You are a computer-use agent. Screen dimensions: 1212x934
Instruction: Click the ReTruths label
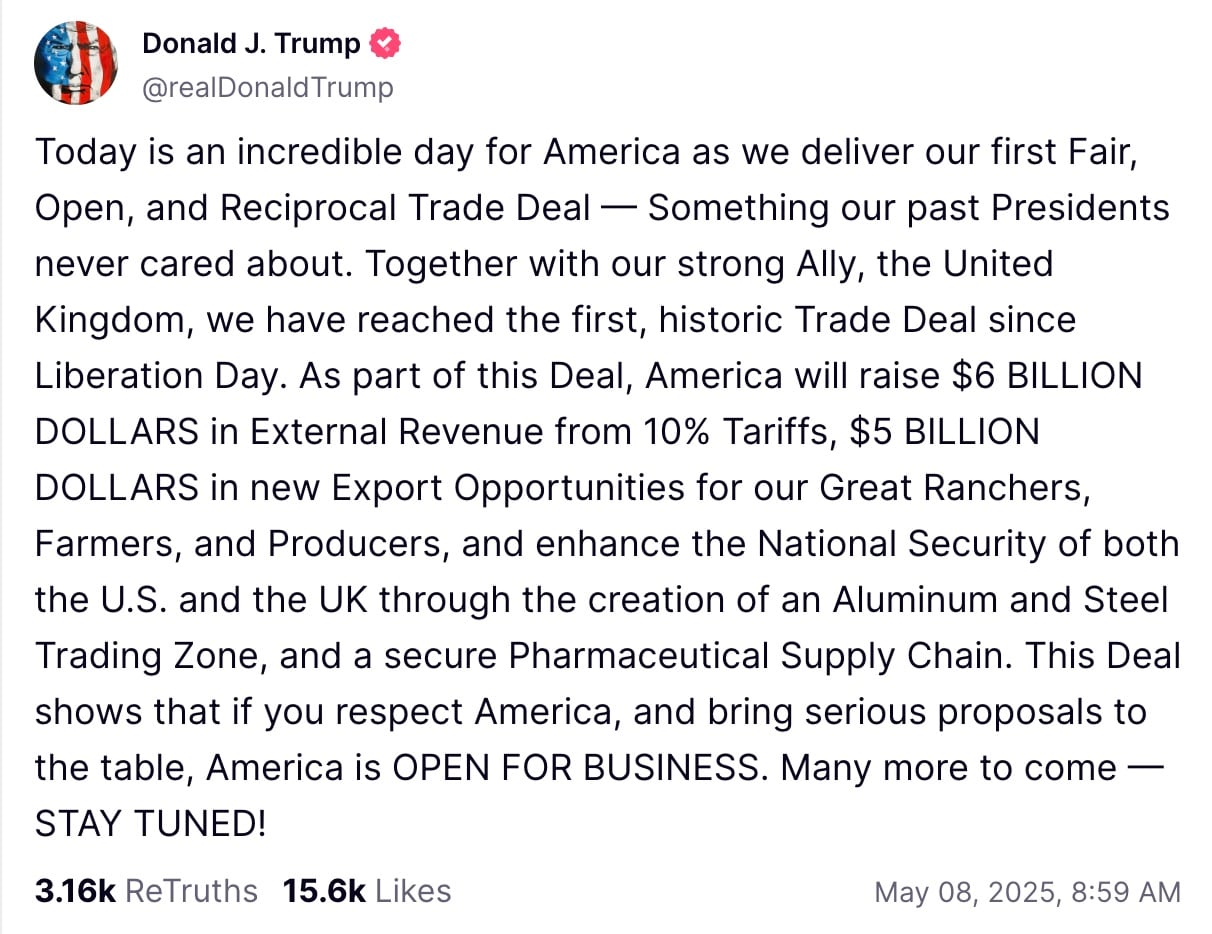click(191, 891)
